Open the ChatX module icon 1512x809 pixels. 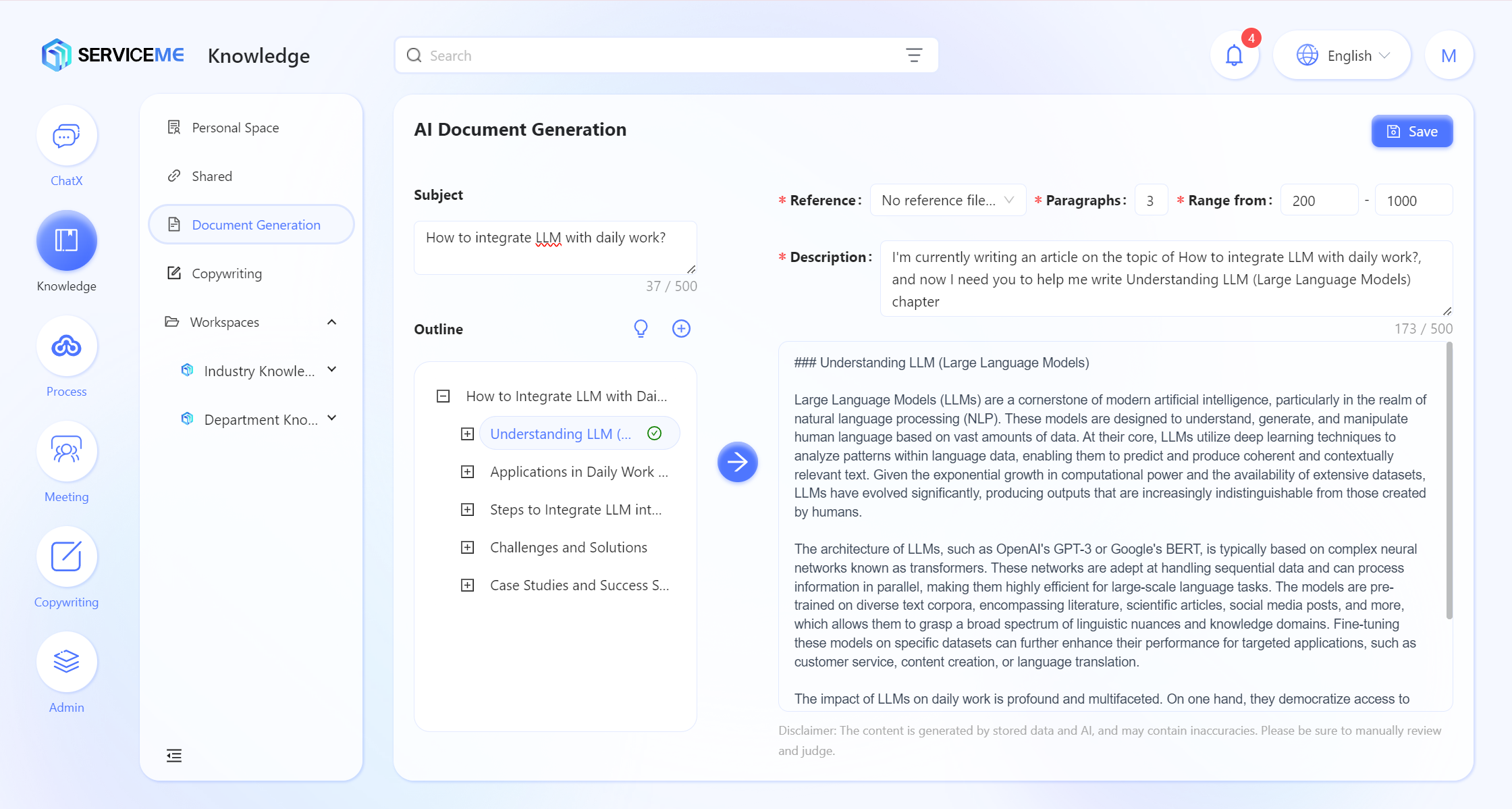[x=66, y=136]
